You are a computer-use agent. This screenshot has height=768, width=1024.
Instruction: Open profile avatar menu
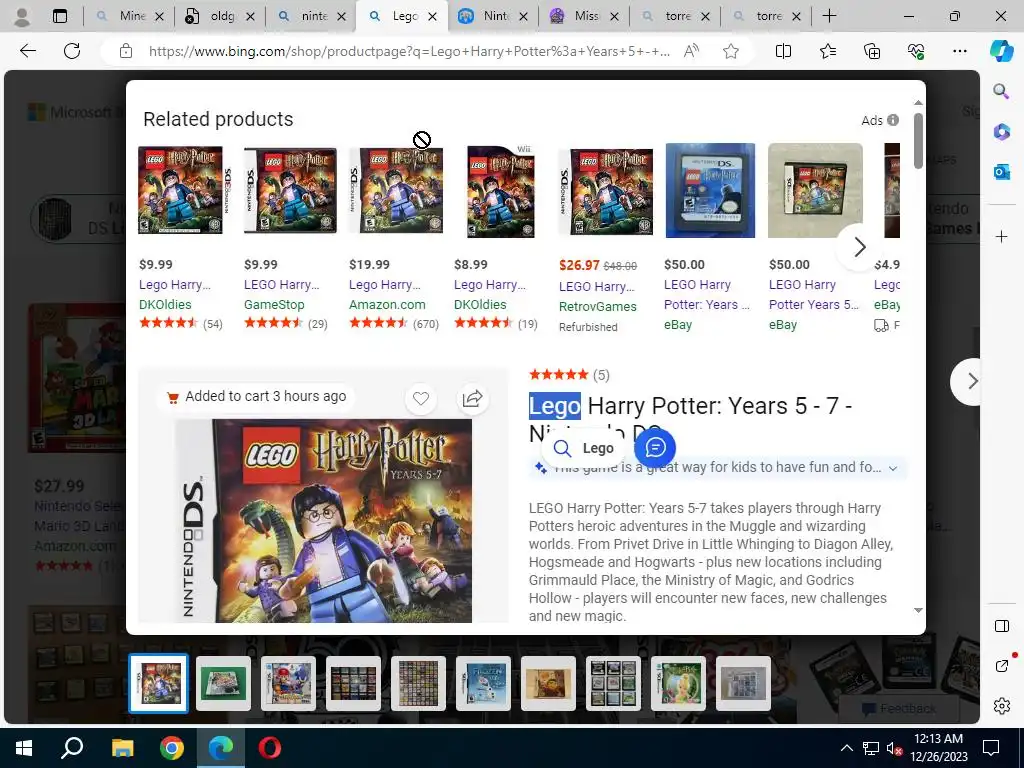(x=22, y=16)
